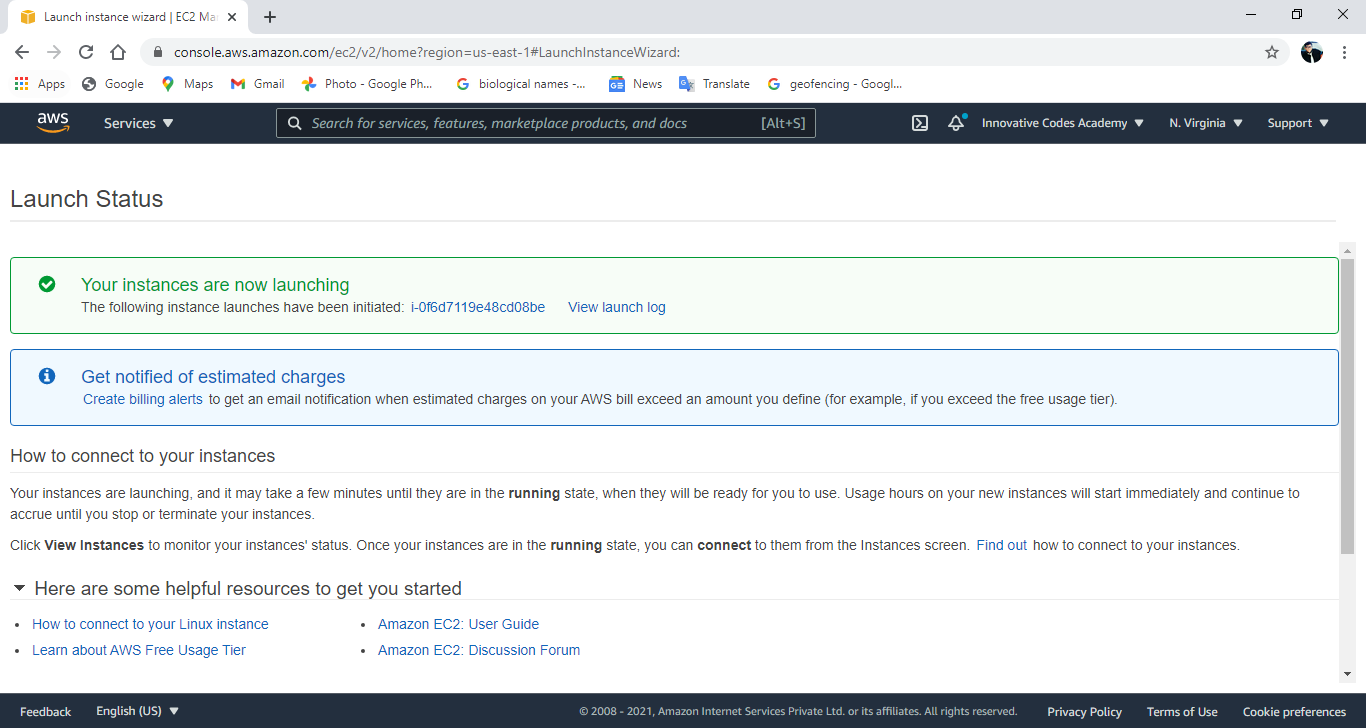Reload the page with the refresh icon

pyautogui.click(x=85, y=51)
